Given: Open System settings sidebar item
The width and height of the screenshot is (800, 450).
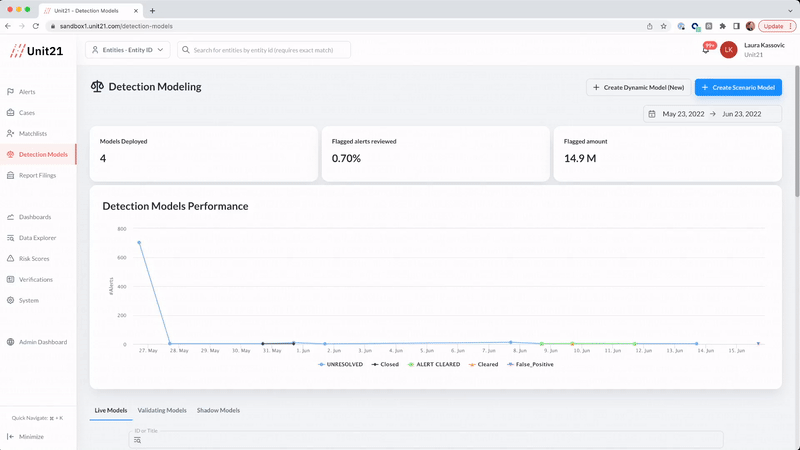Looking at the screenshot, I should point(29,301).
